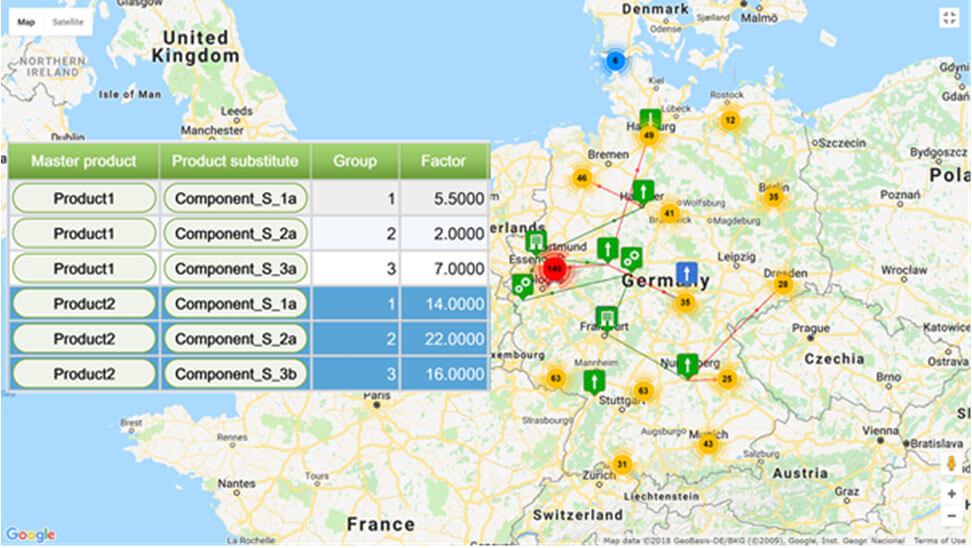Select the factor cell 5.5000
The image size is (972, 548).
point(444,198)
